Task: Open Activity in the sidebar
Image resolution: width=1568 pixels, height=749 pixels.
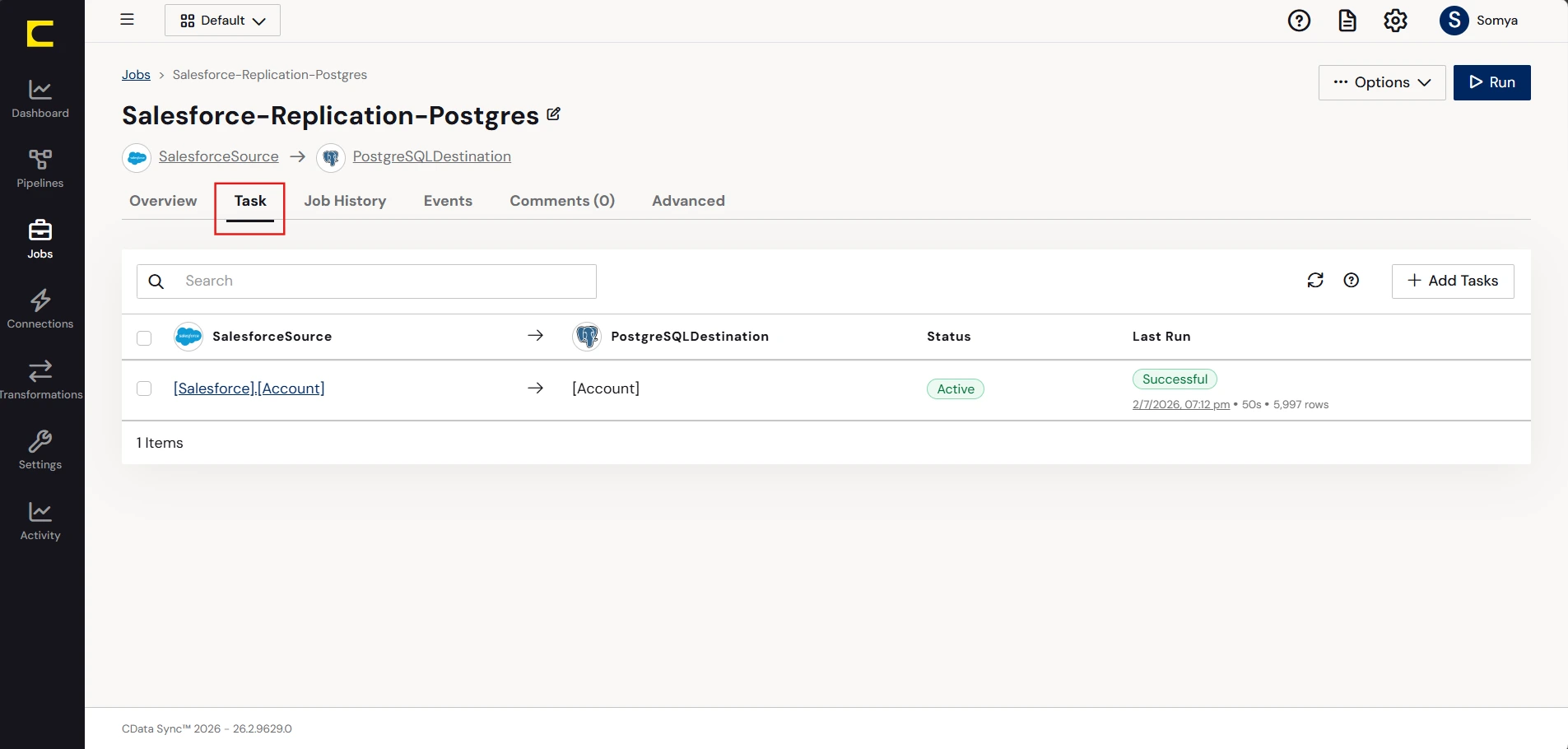Action: point(40,521)
